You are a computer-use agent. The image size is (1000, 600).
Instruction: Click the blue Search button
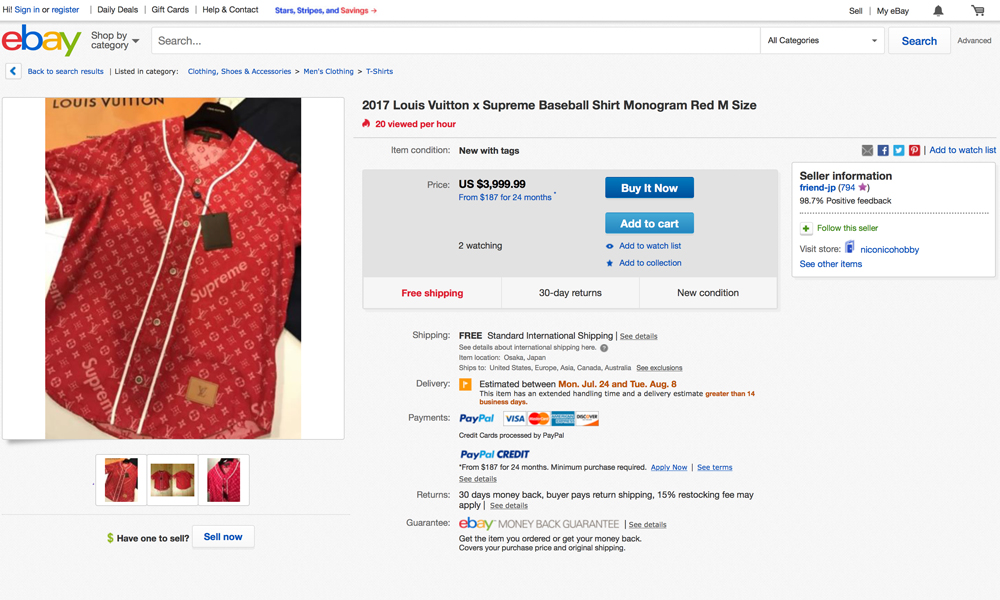(x=919, y=41)
